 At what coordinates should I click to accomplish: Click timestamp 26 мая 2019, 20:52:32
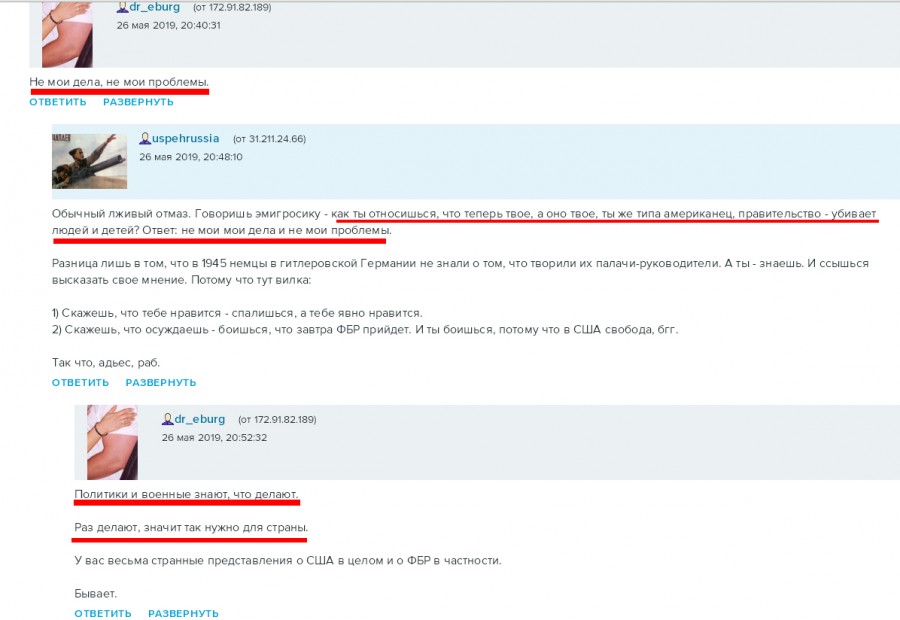click(x=214, y=437)
